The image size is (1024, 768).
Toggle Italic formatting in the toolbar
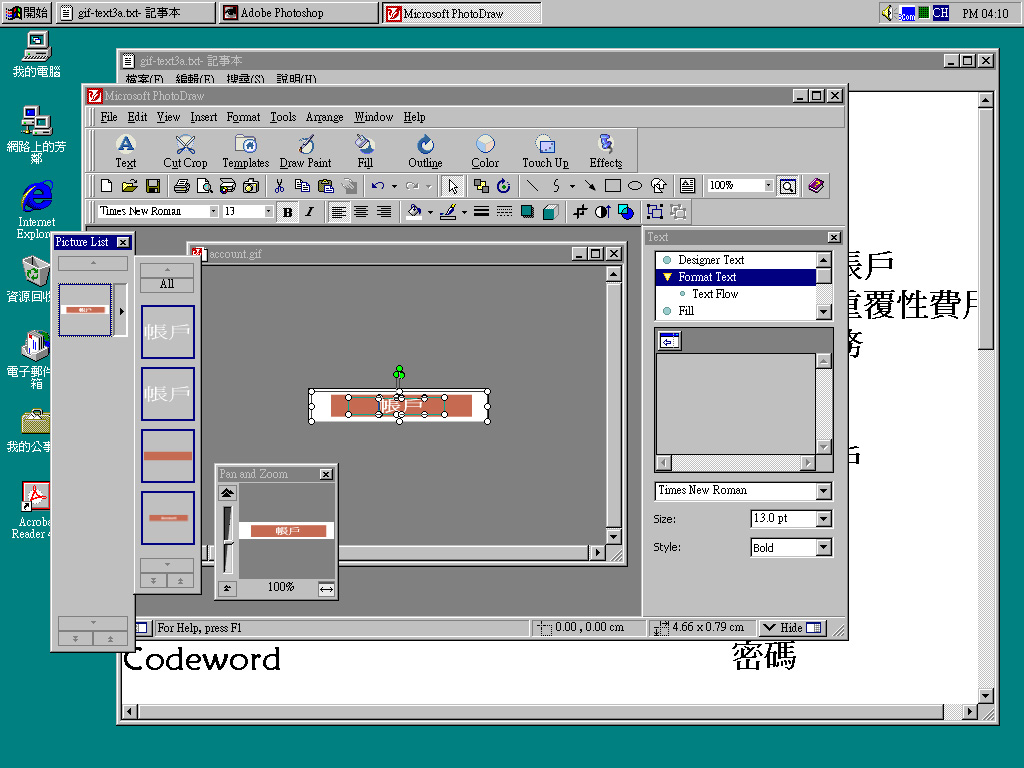310,212
